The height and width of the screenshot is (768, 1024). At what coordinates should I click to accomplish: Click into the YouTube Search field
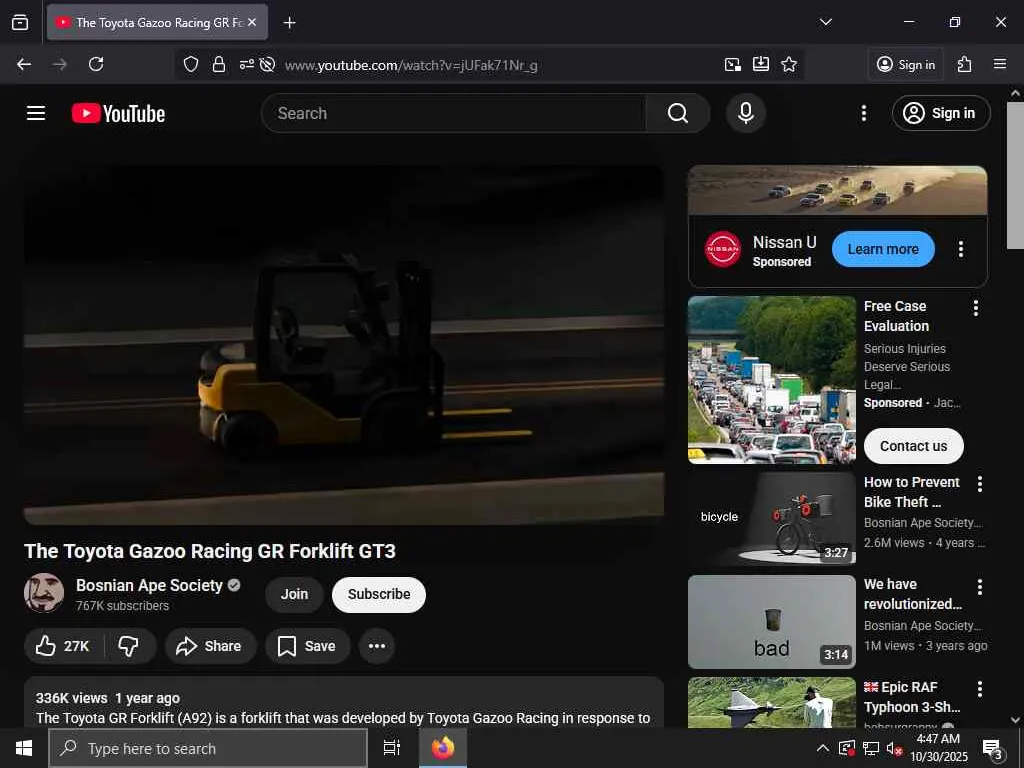[x=453, y=113]
